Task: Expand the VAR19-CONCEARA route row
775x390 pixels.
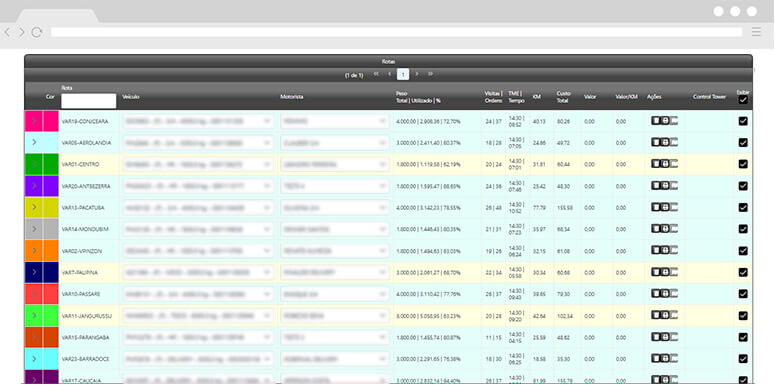Action: pos(34,121)
